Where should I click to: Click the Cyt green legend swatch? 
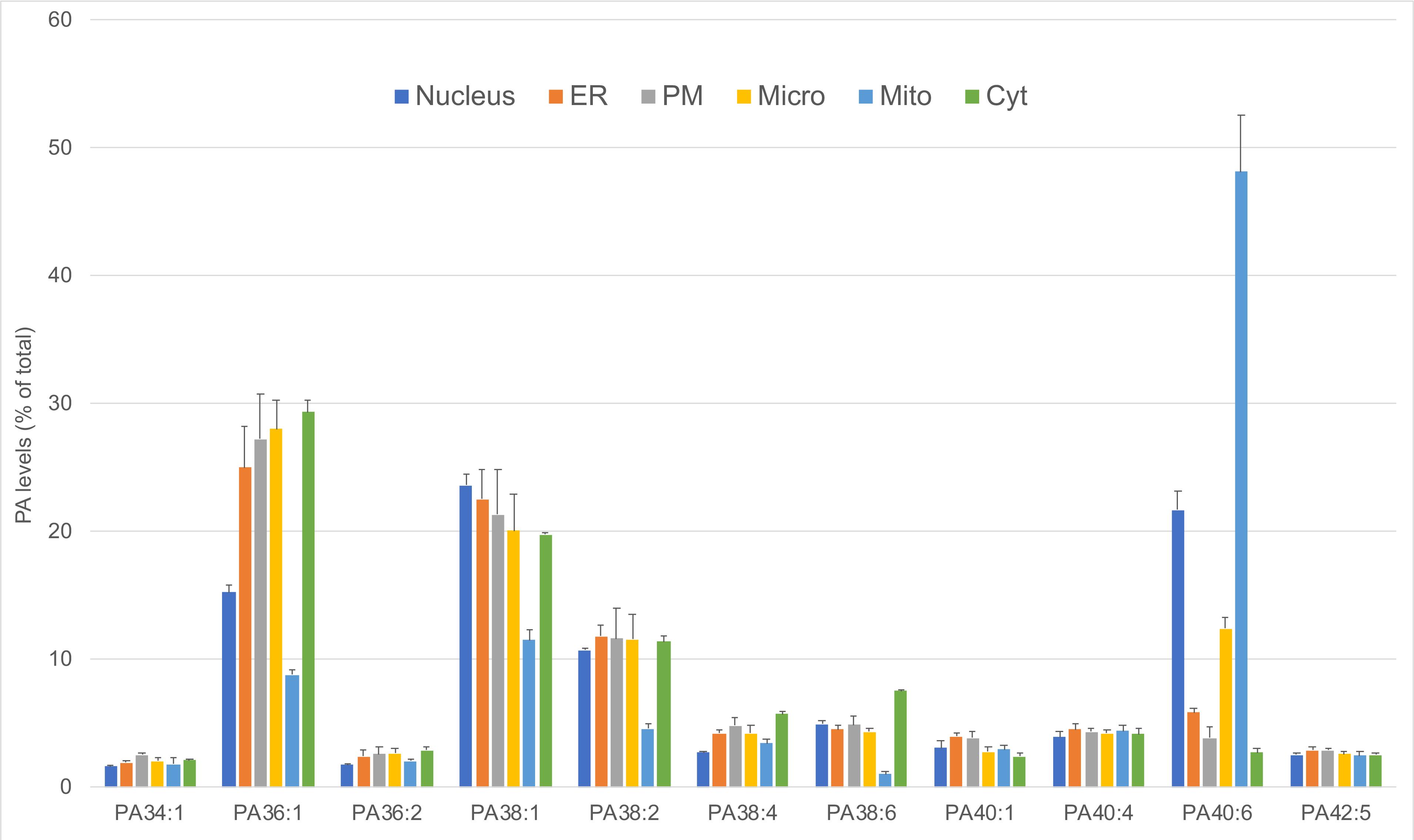coord(972,97)
